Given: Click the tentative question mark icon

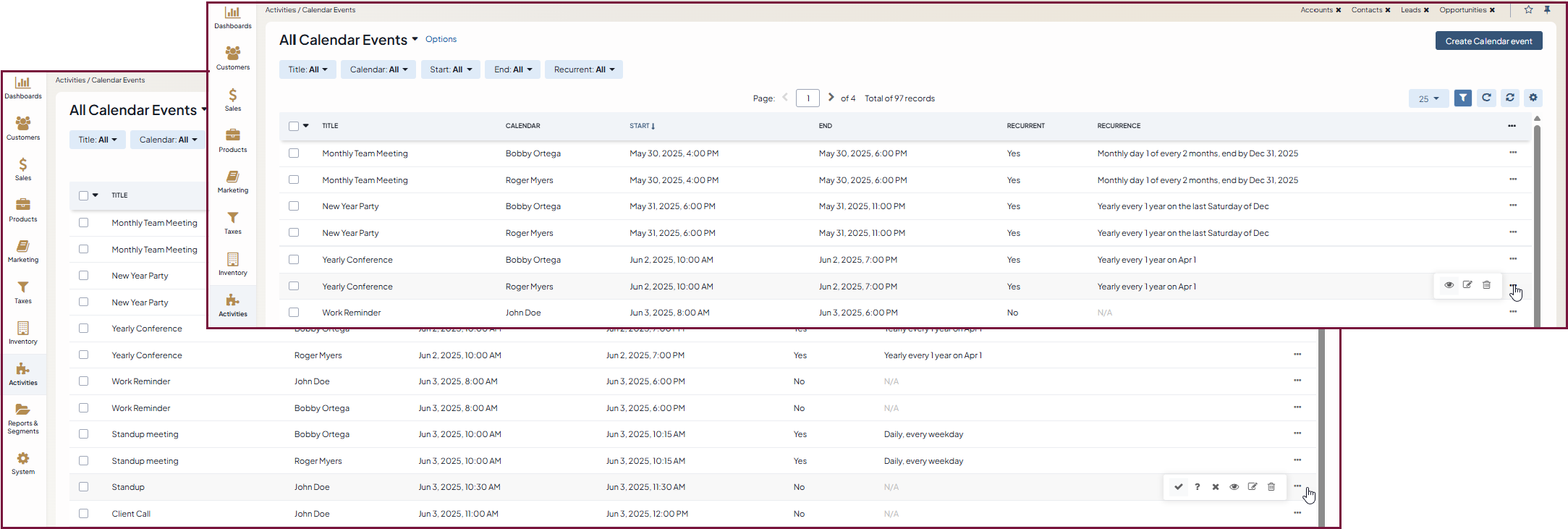Looking at the screenshot, I should 1198,487.
